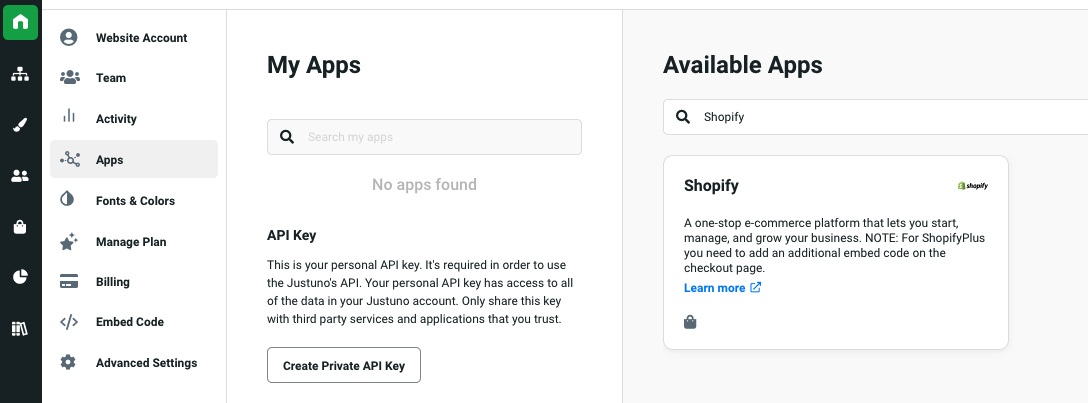Click the library books icon in rail
This screenshot has width=1088, height=403.
coord(20,328)
